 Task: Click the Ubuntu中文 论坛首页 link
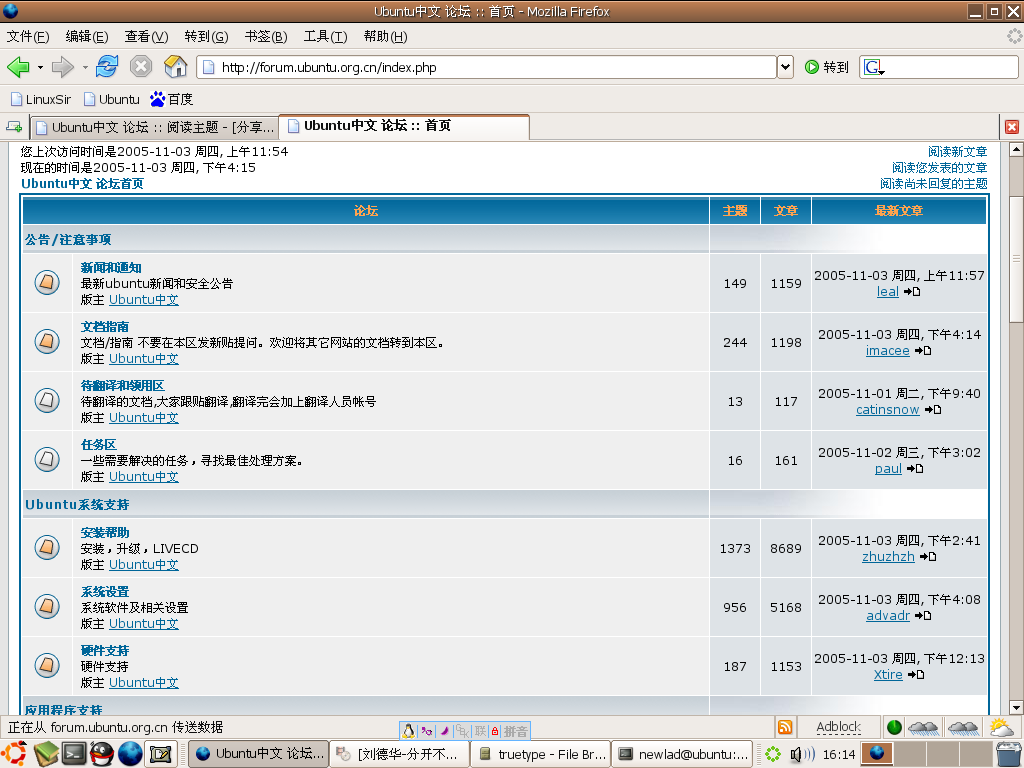pos(82,184)
